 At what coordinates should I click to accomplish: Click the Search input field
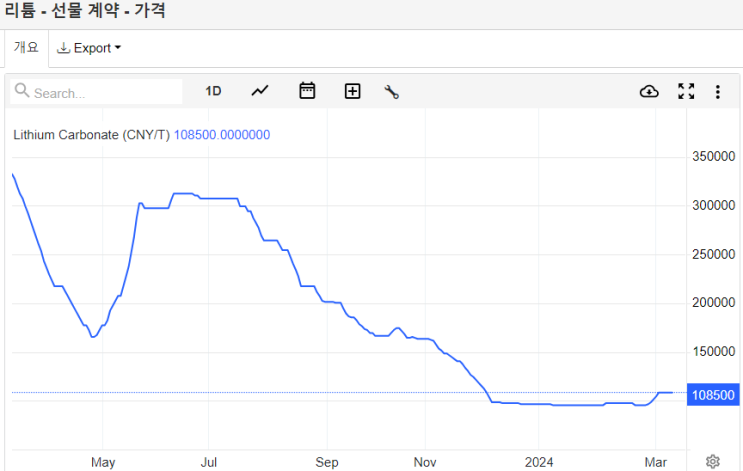(x=96, y=92)
